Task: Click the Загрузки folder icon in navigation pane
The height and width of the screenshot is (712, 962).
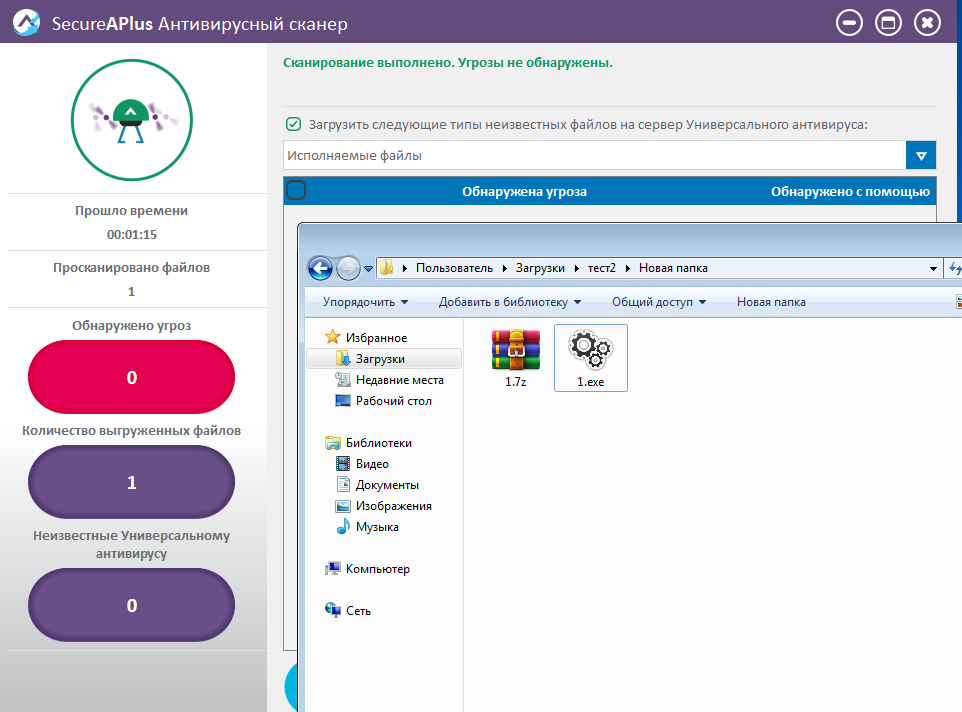Action: 343,358
